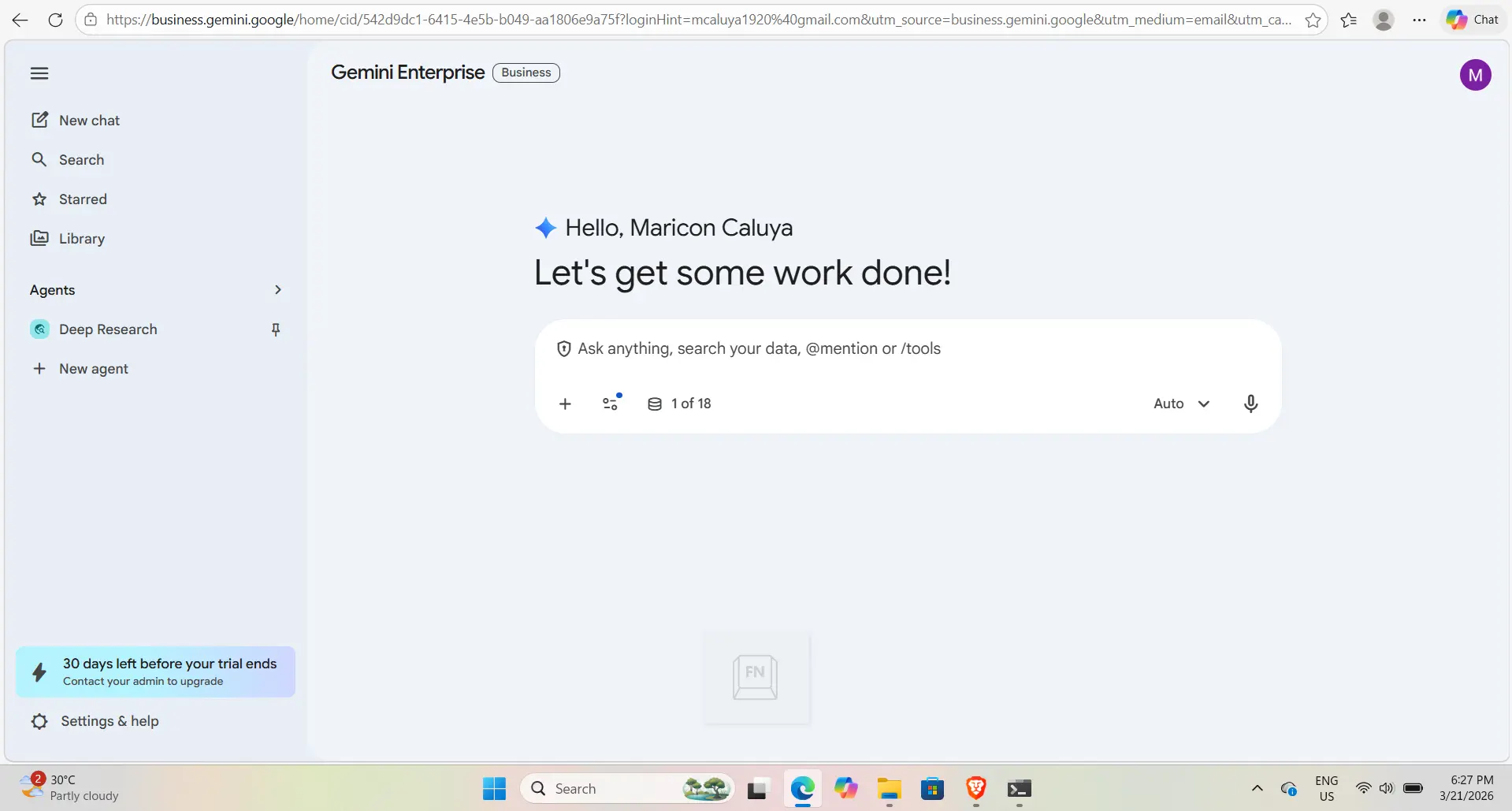
Task: Click the FN keyboard overlay icon
Action: point(756,677)
